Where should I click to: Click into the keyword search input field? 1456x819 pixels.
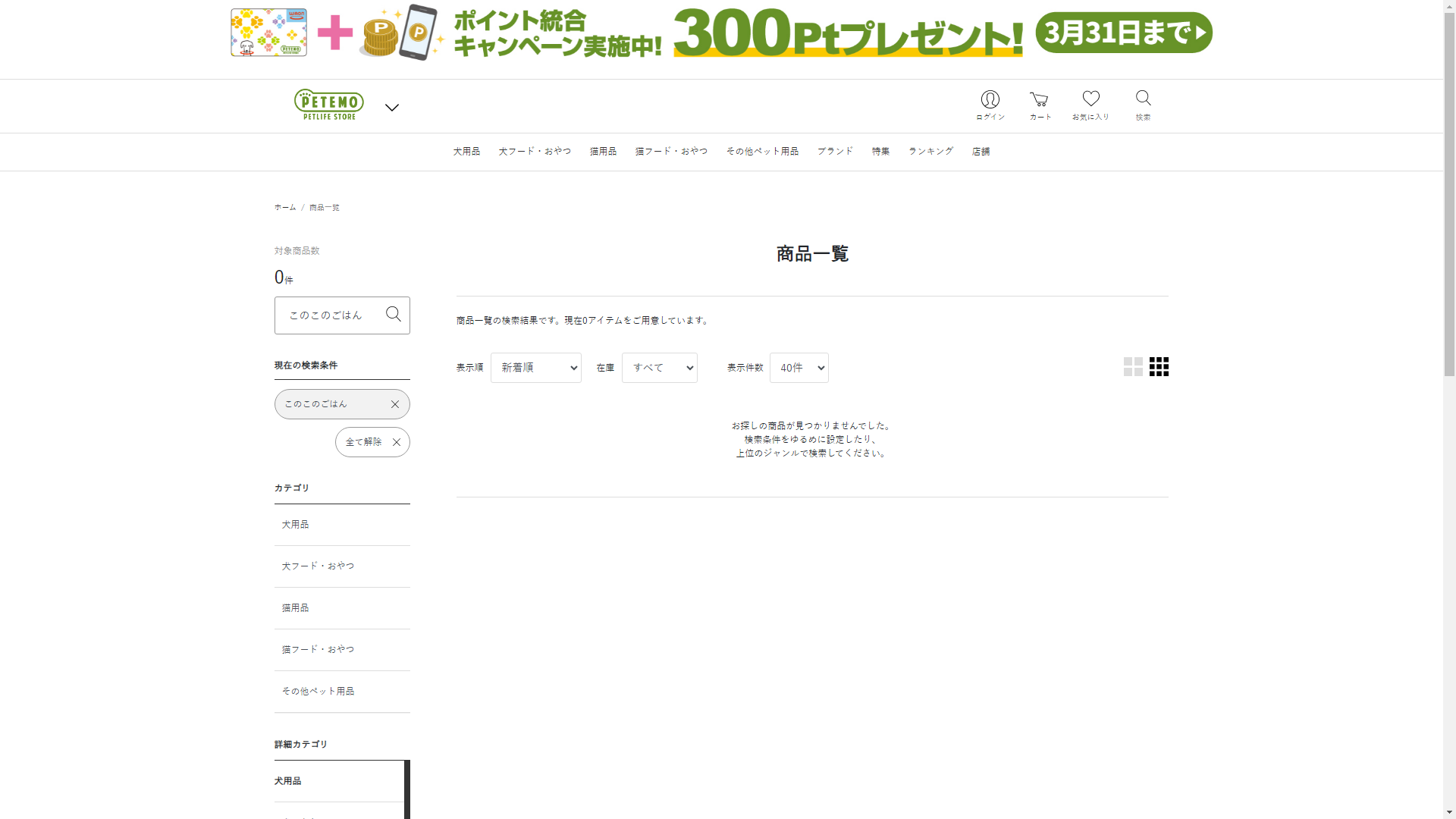click(330, 315)
